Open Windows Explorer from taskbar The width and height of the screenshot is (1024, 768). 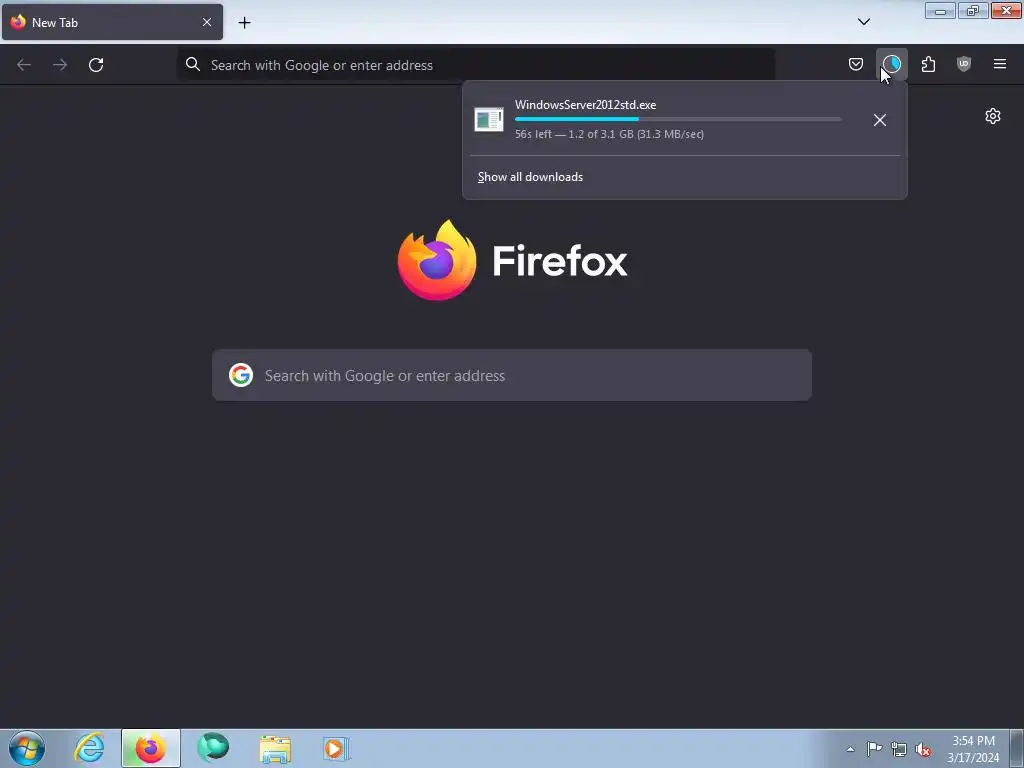pos(275,749)
